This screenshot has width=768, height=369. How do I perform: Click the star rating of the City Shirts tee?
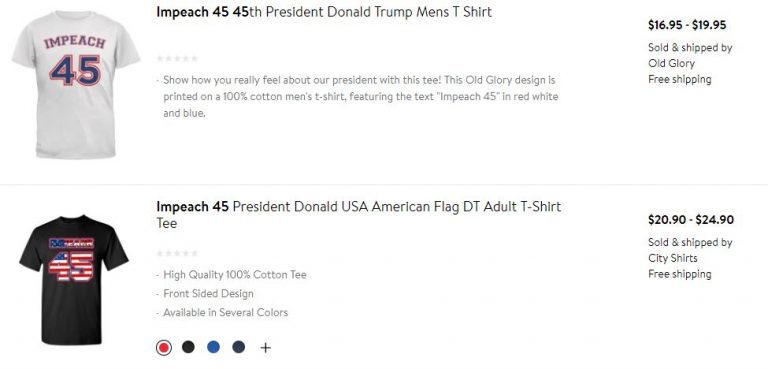(x=177, y=253)
